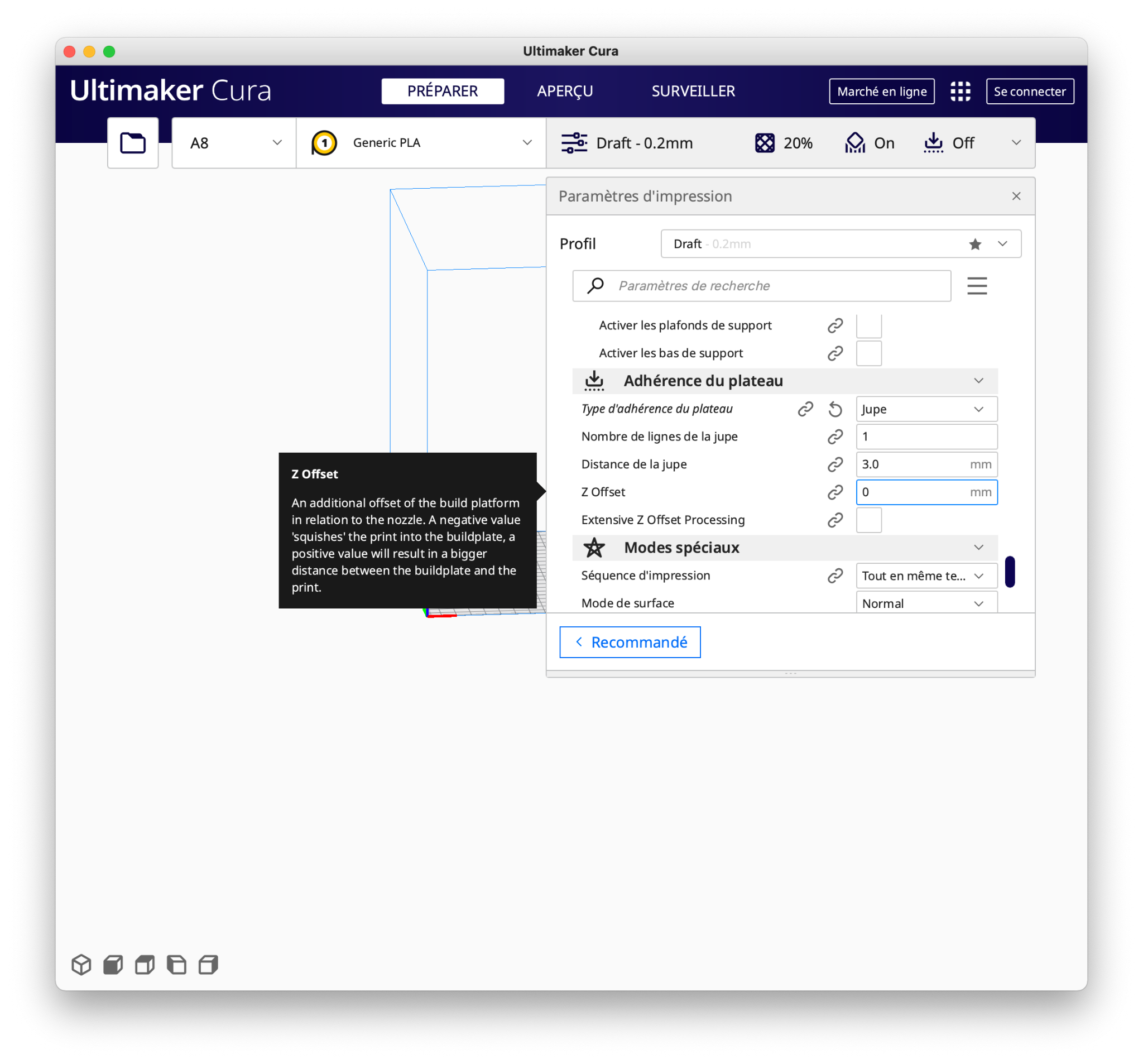1143x1064 pixels.
Task: Click link icon next to Z Offset
Action: point(835,492)
